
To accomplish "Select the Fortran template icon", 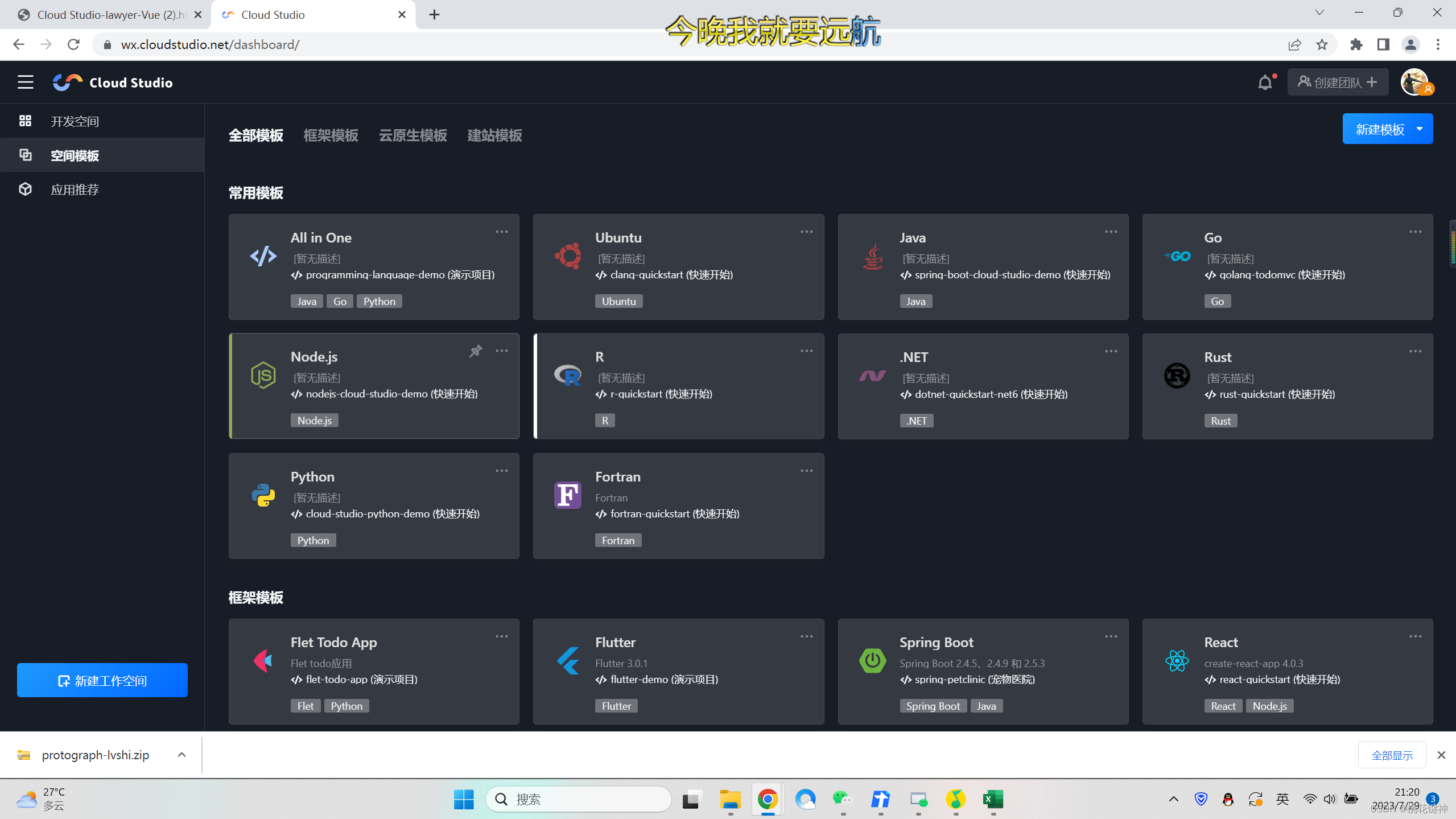I will 567,495.
